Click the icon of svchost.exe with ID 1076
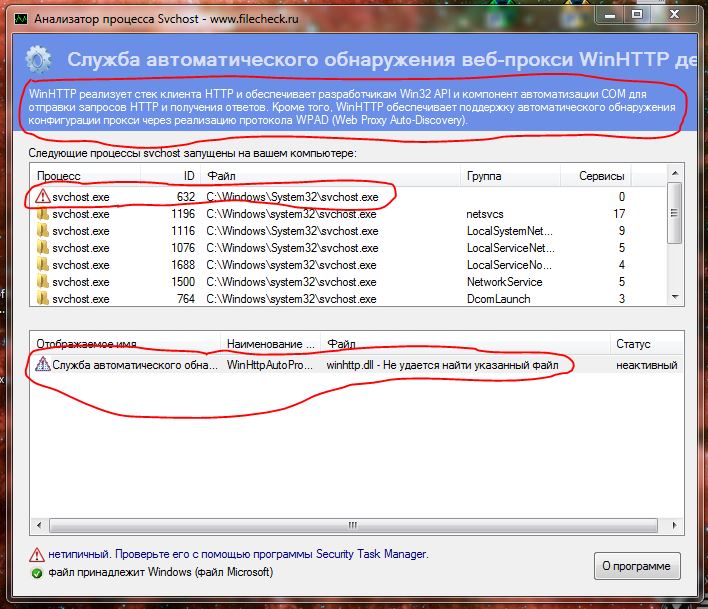The height and width of the screenshot is (609, 708). click(x=43, y=247)
